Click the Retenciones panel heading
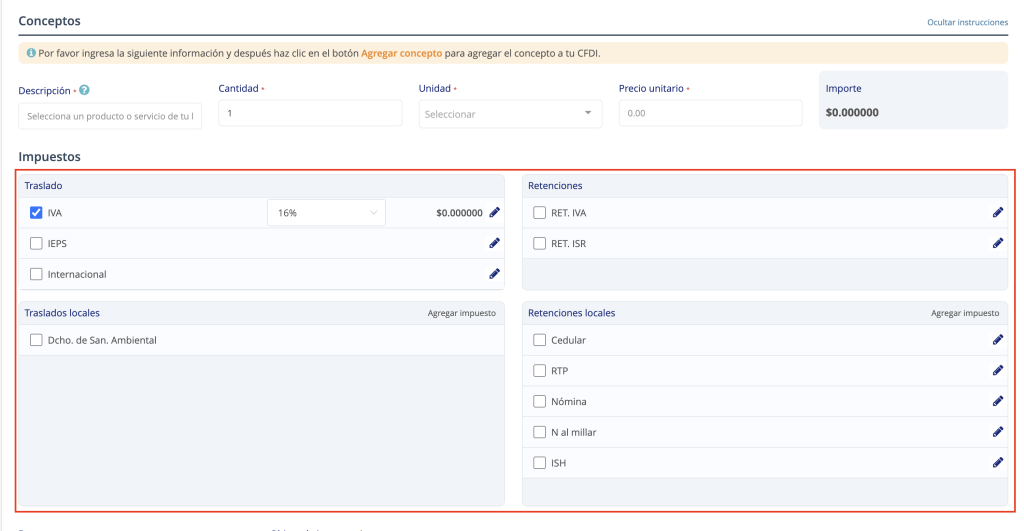Image resolution: width=1024 pixels, height=531 pixels. click(x=555, y=185)
